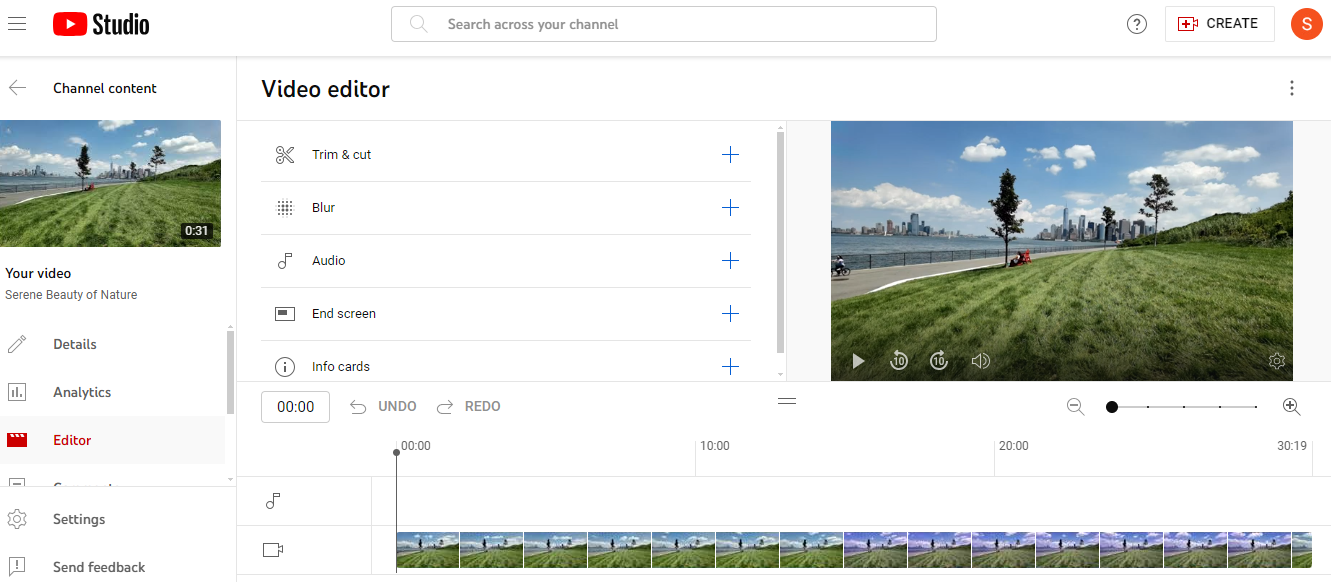Screen dimensions: 1331x582
Task: Click the Editor clapperboard icon
Action: pos(17,440)
